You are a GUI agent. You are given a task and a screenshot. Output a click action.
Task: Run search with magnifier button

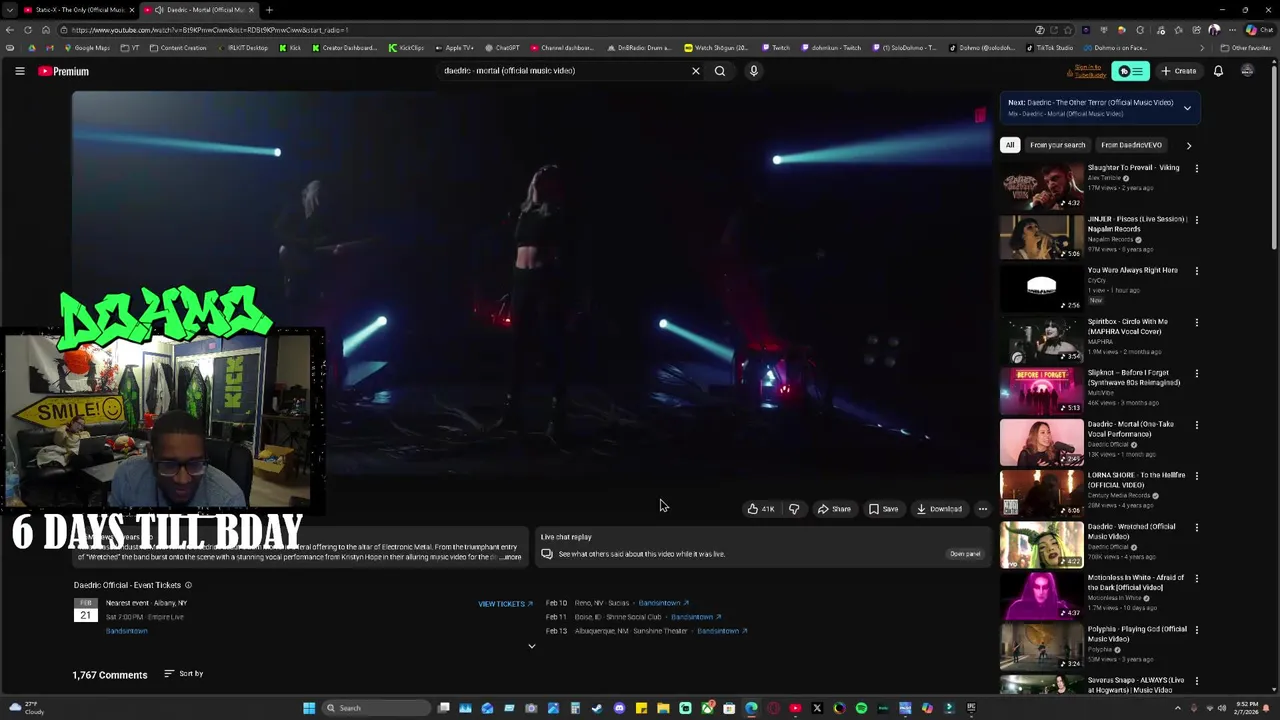click(720, 71)
